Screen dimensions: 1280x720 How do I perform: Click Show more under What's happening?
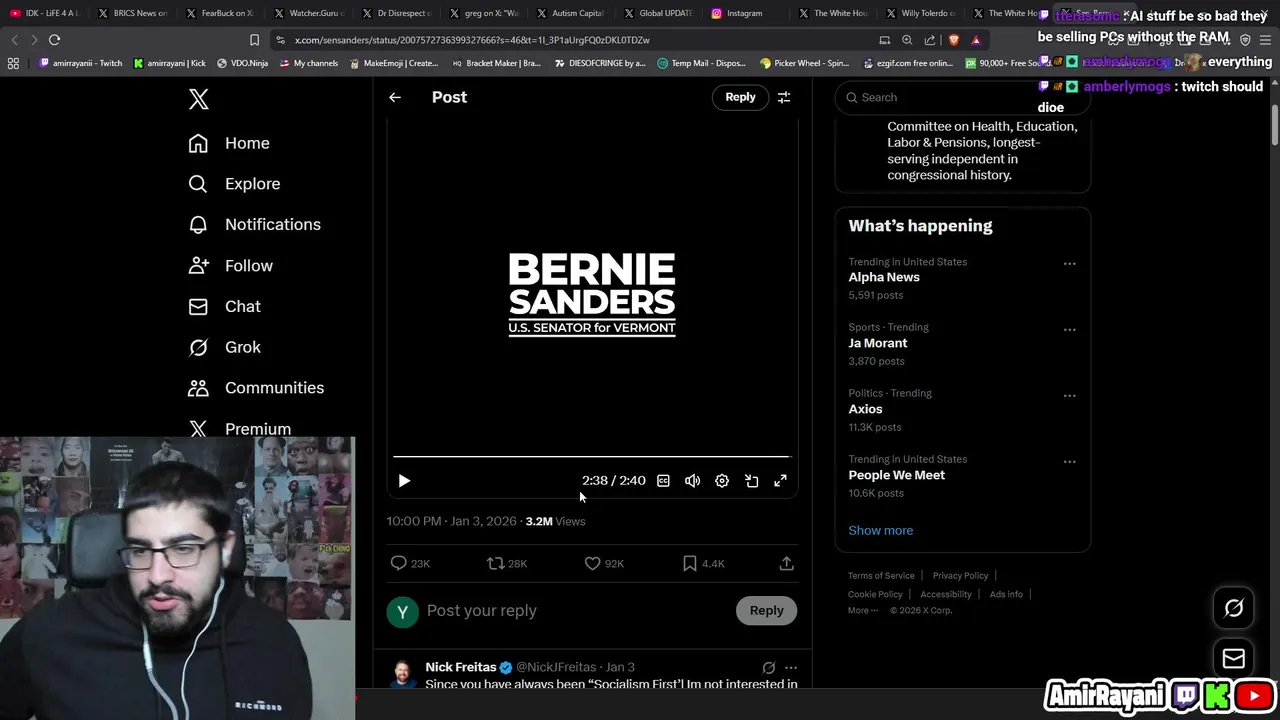point(881,530)
